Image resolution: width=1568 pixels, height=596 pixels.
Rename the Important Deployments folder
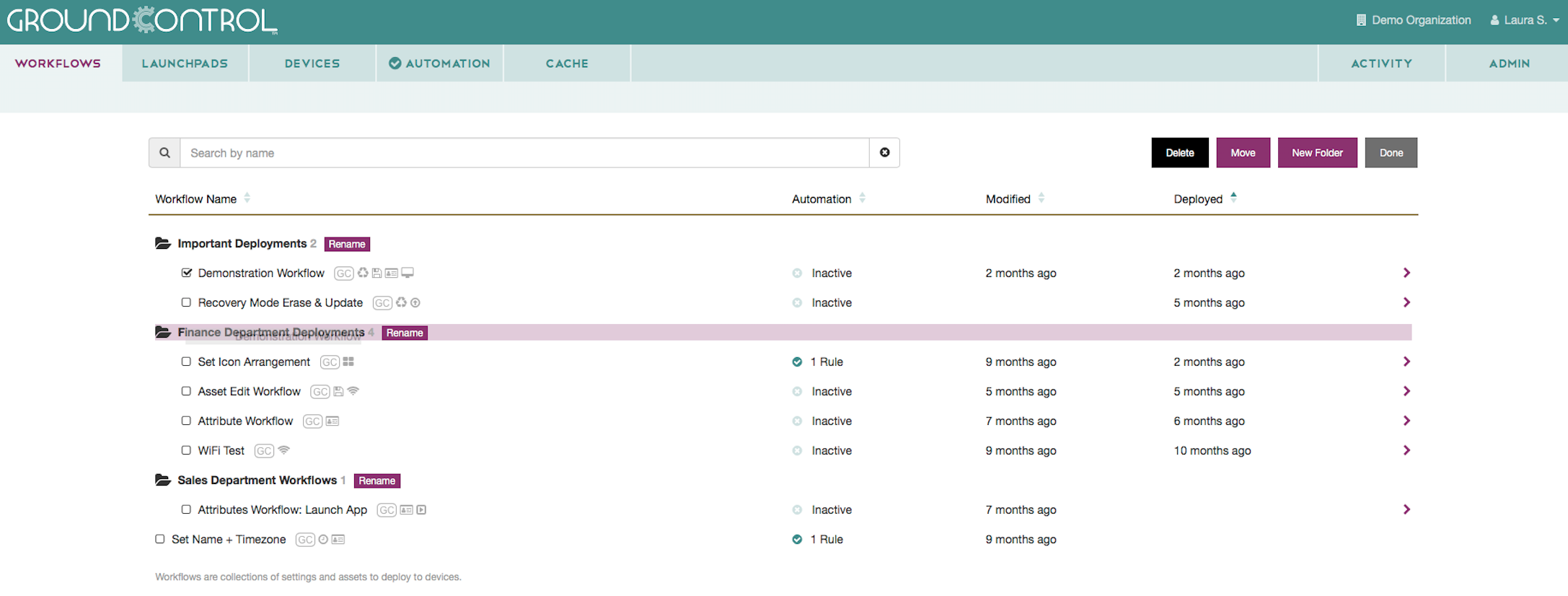click(x=347, y=244)
